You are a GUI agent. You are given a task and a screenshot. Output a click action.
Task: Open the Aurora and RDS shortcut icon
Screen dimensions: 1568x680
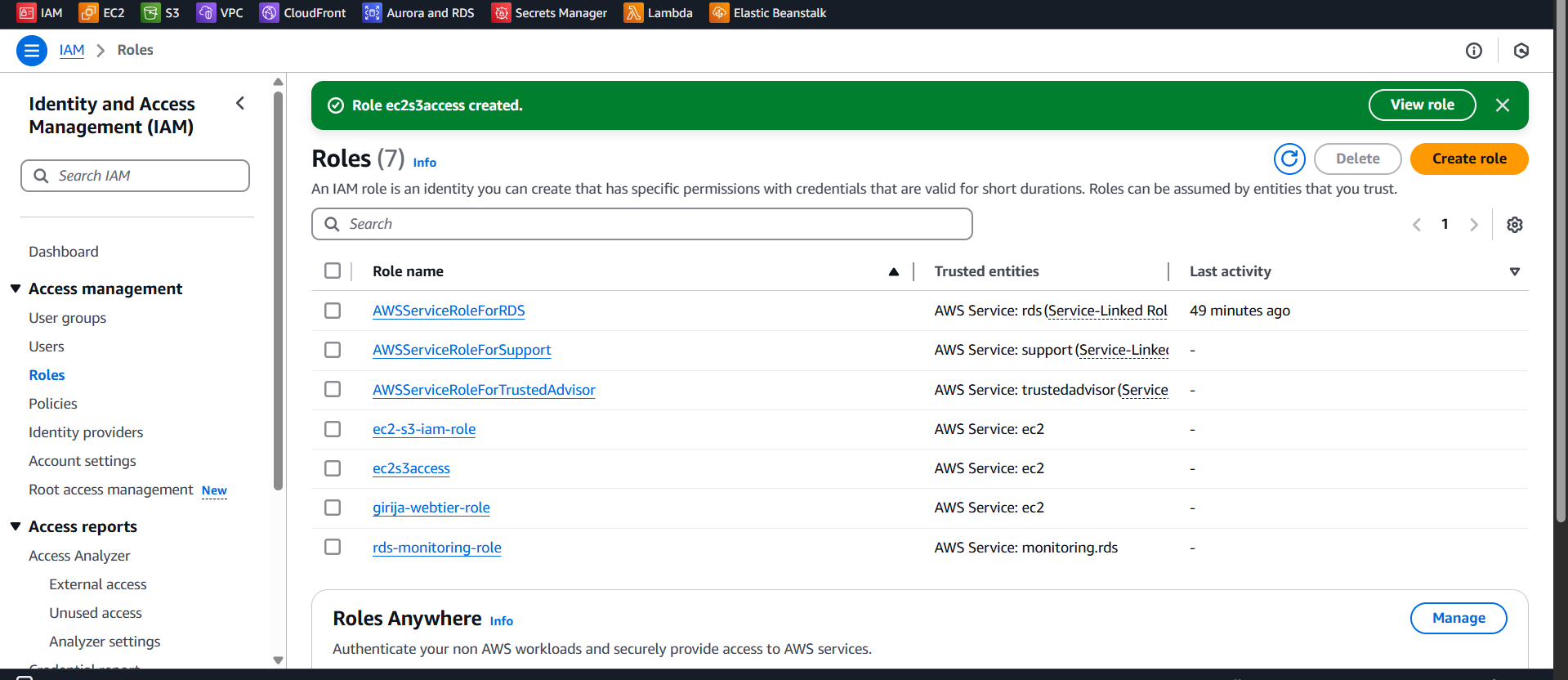(372, 13)
